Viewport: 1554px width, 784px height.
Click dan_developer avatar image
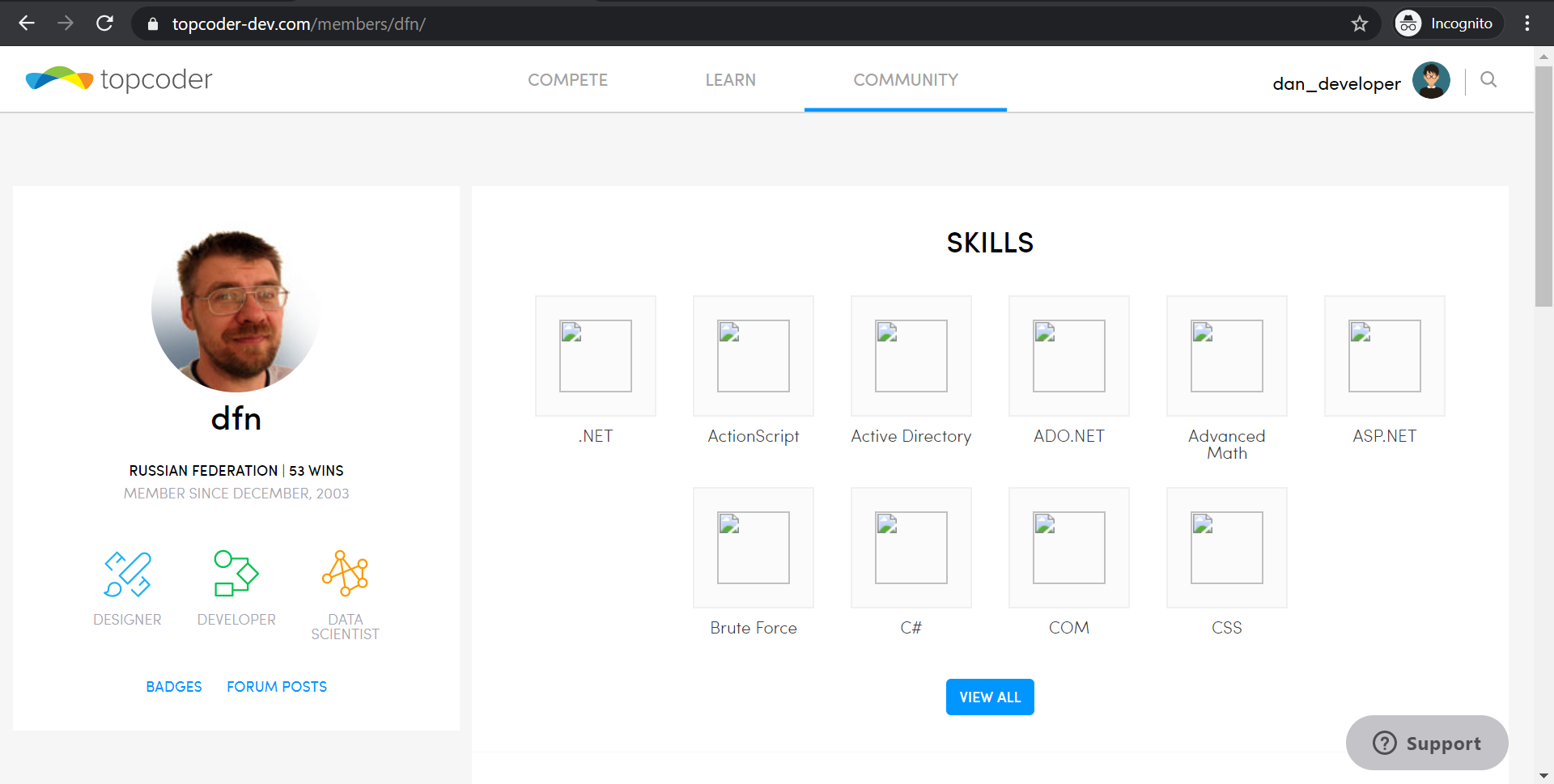coord(1431,80)
